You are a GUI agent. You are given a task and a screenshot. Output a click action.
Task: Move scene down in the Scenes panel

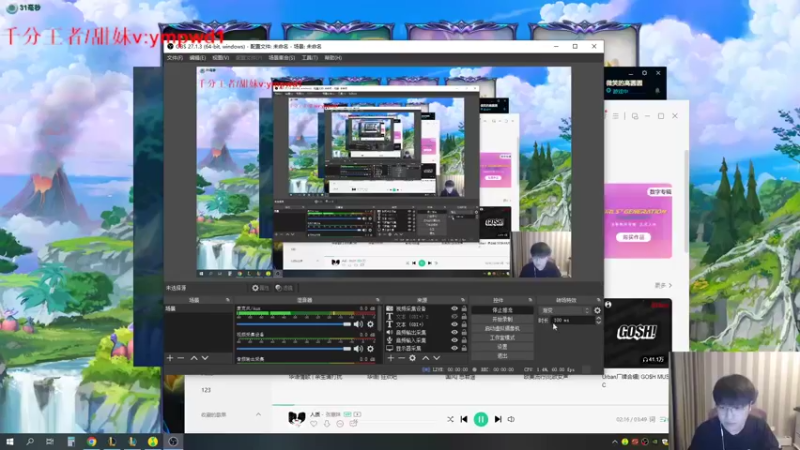205,358
